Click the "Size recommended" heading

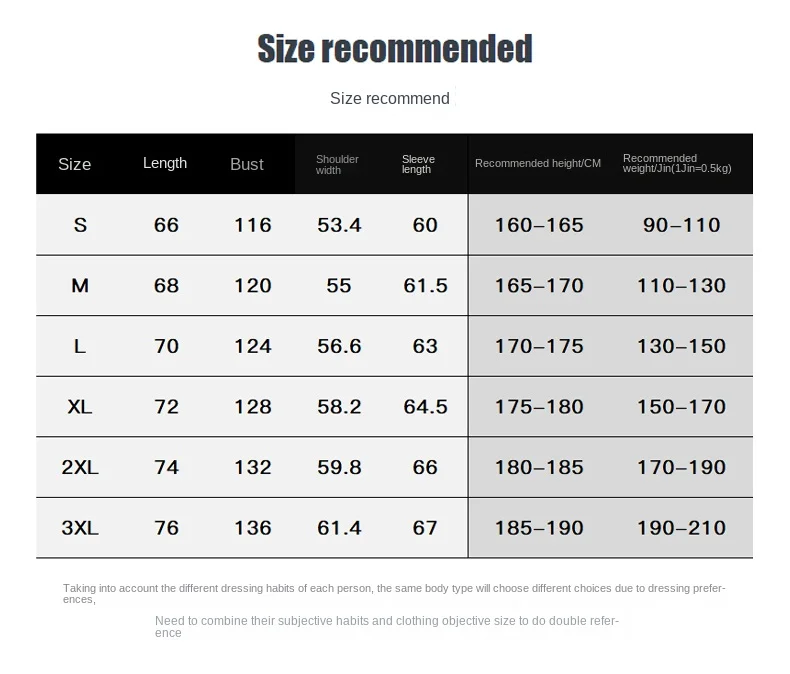394,49
